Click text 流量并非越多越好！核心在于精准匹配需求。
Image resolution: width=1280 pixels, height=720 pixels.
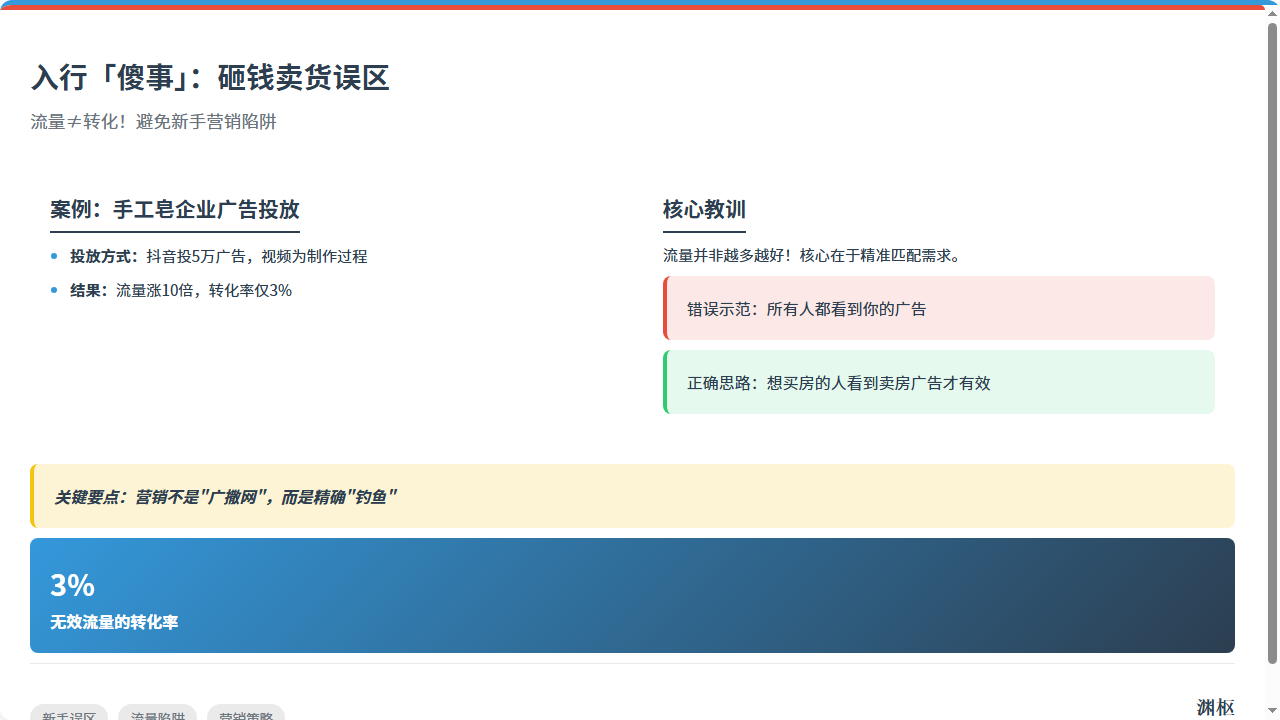pos(813,255)
